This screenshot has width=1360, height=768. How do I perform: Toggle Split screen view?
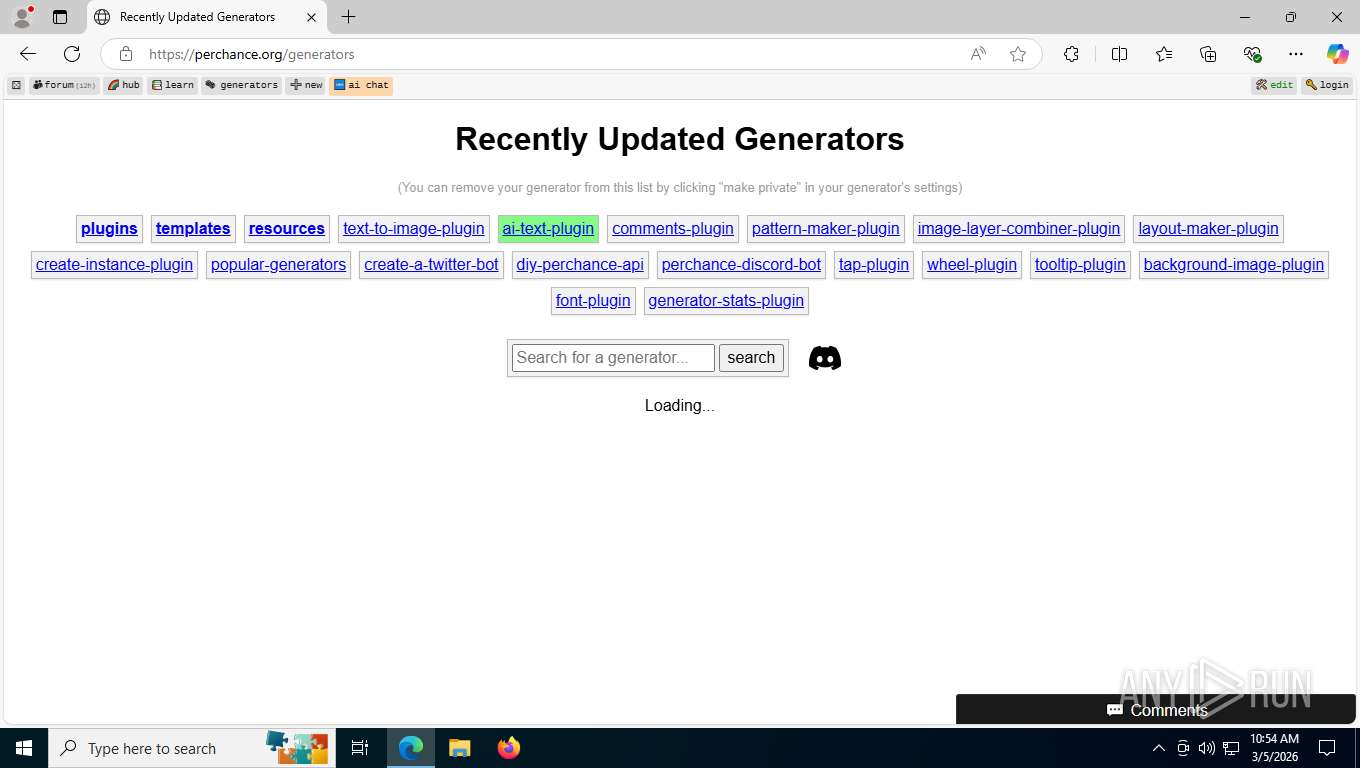tap(1119, 54)
